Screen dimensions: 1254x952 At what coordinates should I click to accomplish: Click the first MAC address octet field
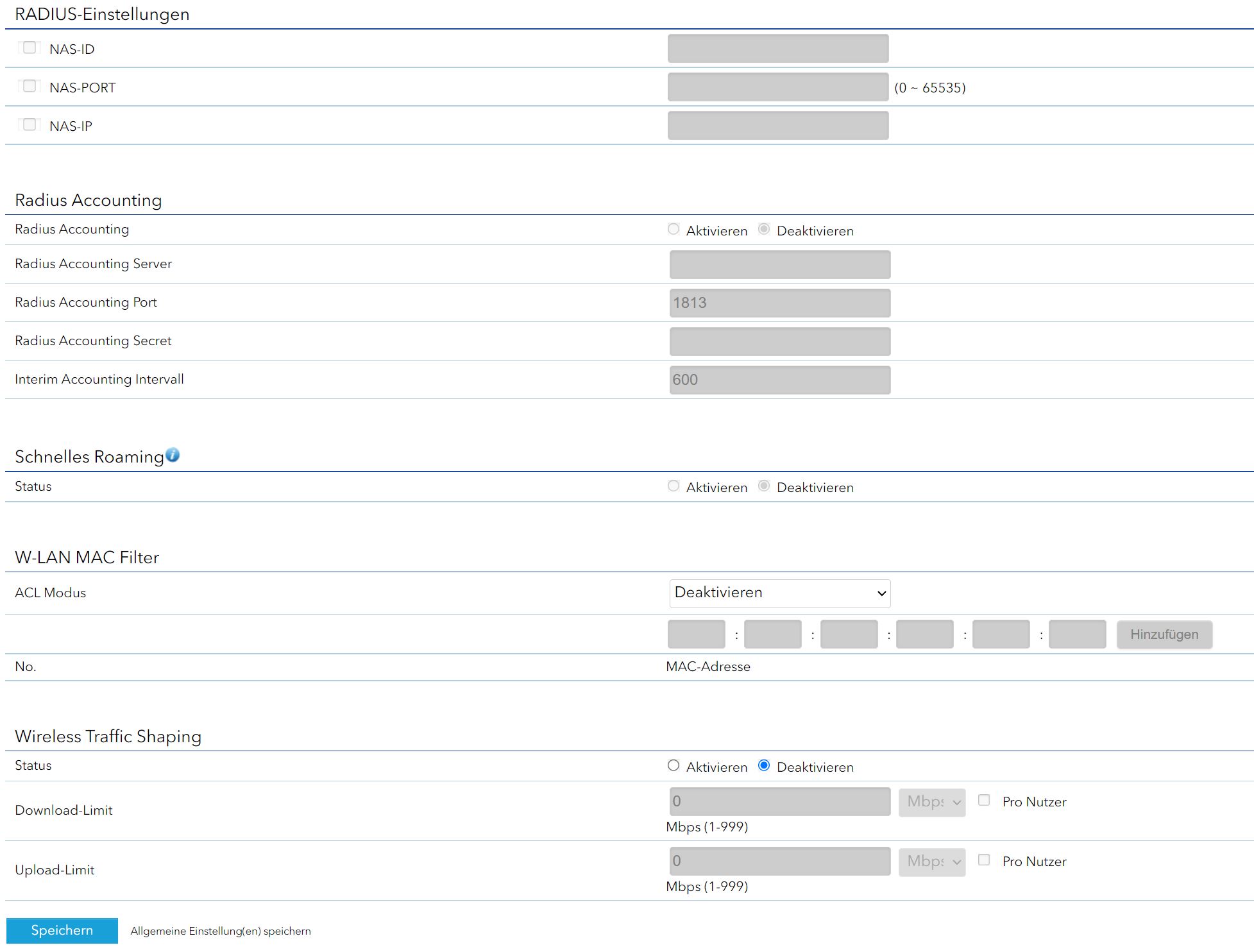[696, 634]
